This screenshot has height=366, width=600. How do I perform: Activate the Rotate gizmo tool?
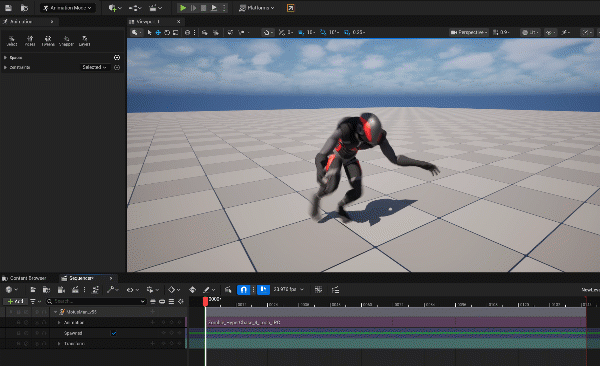(x=167, y=33)
